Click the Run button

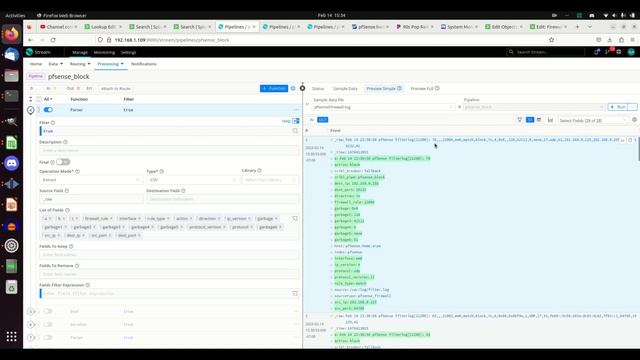(618, 107)
